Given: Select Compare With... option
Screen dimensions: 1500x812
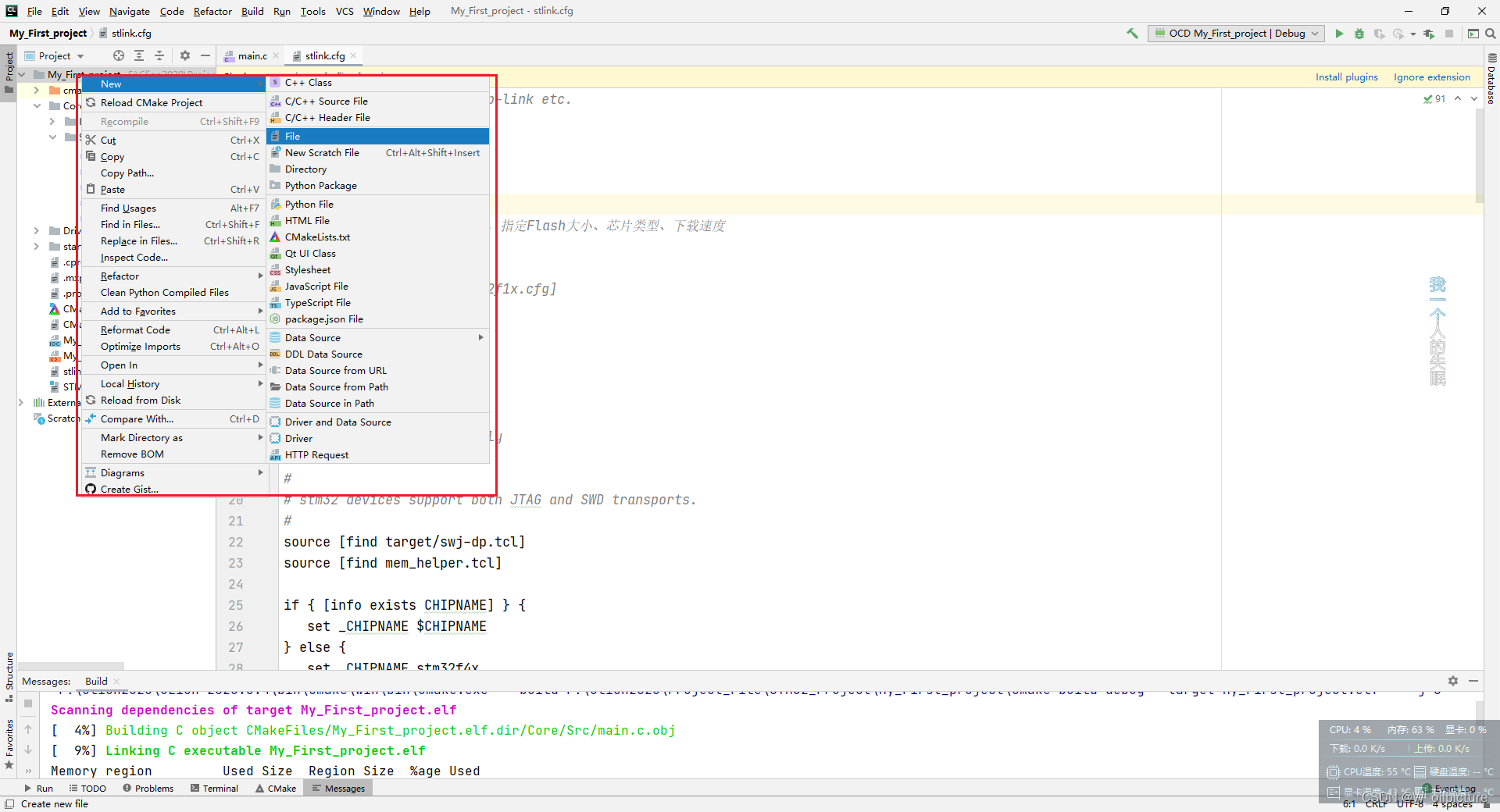Looking at the screenshot, I should pos(174,419).
